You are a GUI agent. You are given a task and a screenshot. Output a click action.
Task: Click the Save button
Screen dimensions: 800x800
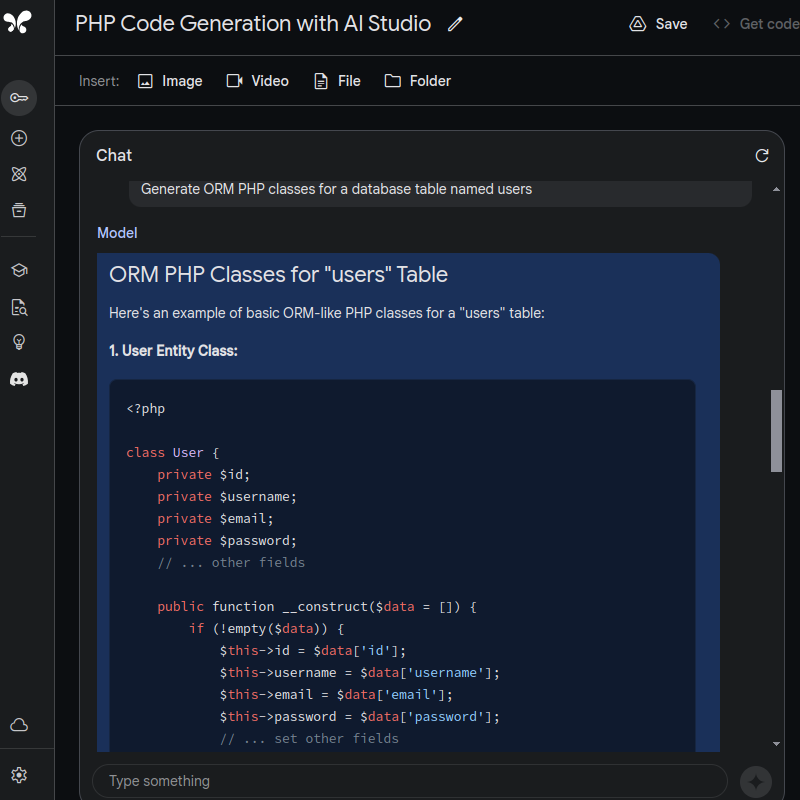coord(658,24)
